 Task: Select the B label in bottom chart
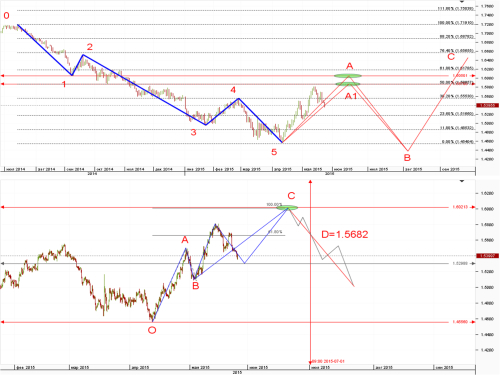pyautogui.click(x=196, y=286)
